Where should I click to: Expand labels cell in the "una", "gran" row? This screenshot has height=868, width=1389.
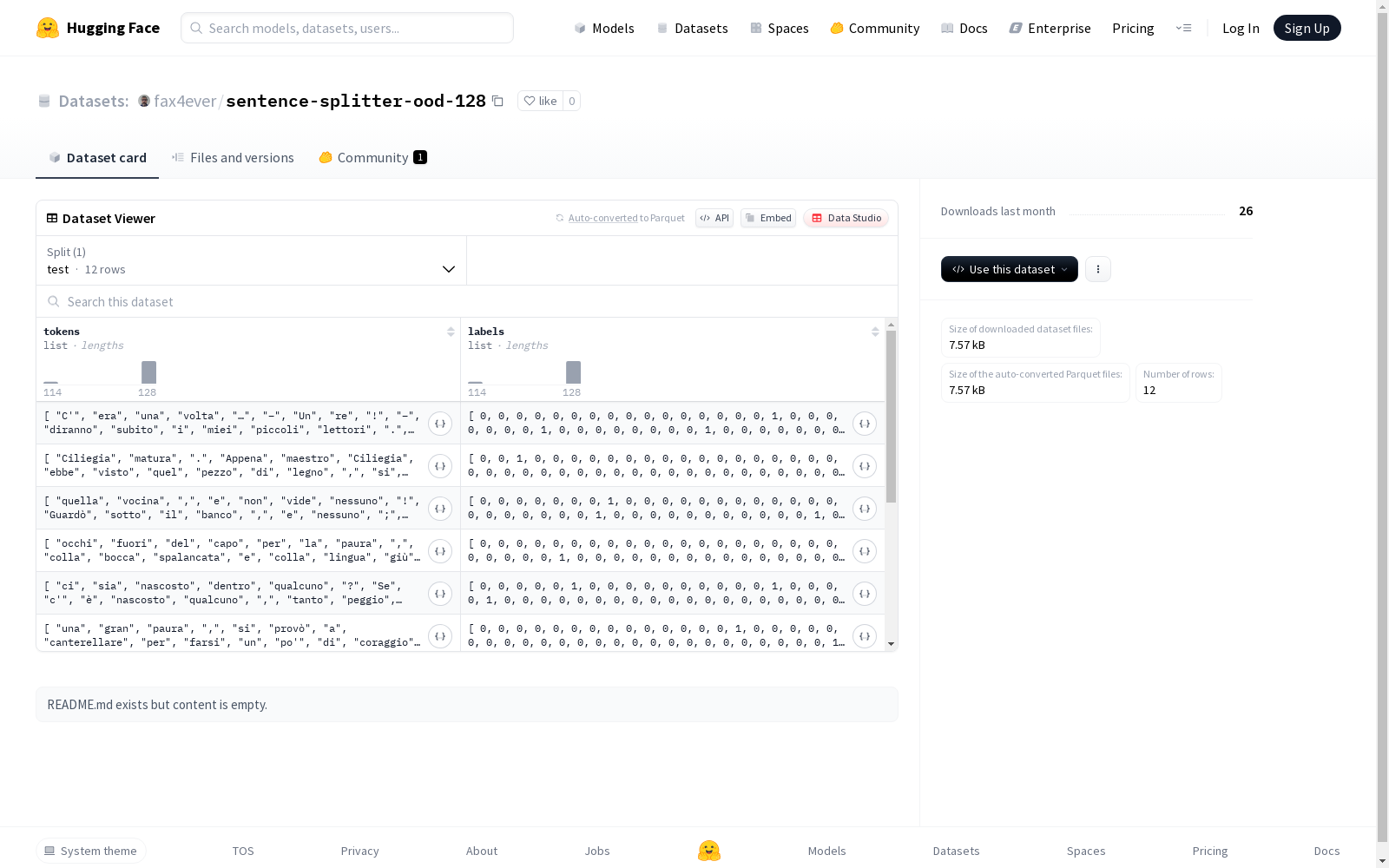click(865, 636)
